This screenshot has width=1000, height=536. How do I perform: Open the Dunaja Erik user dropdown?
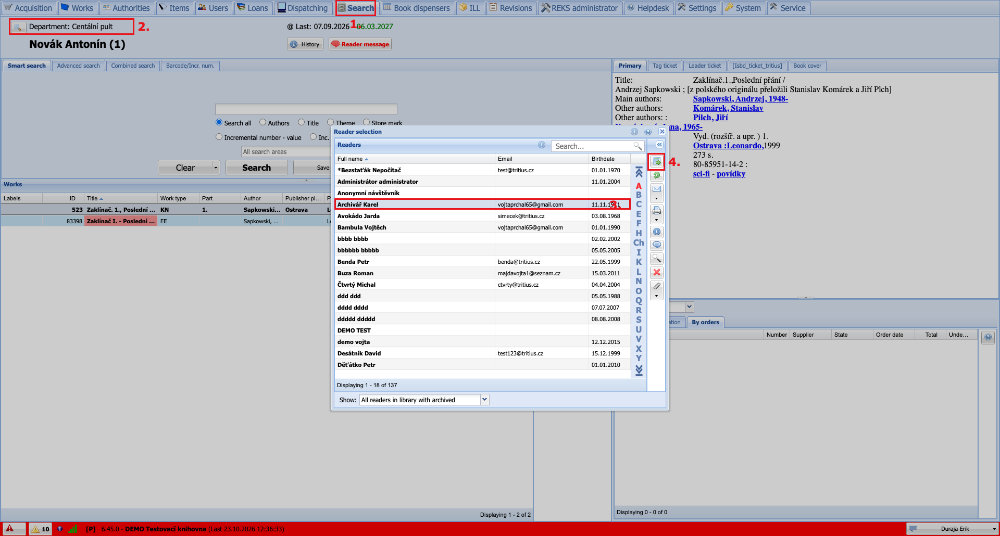point(951,529)
